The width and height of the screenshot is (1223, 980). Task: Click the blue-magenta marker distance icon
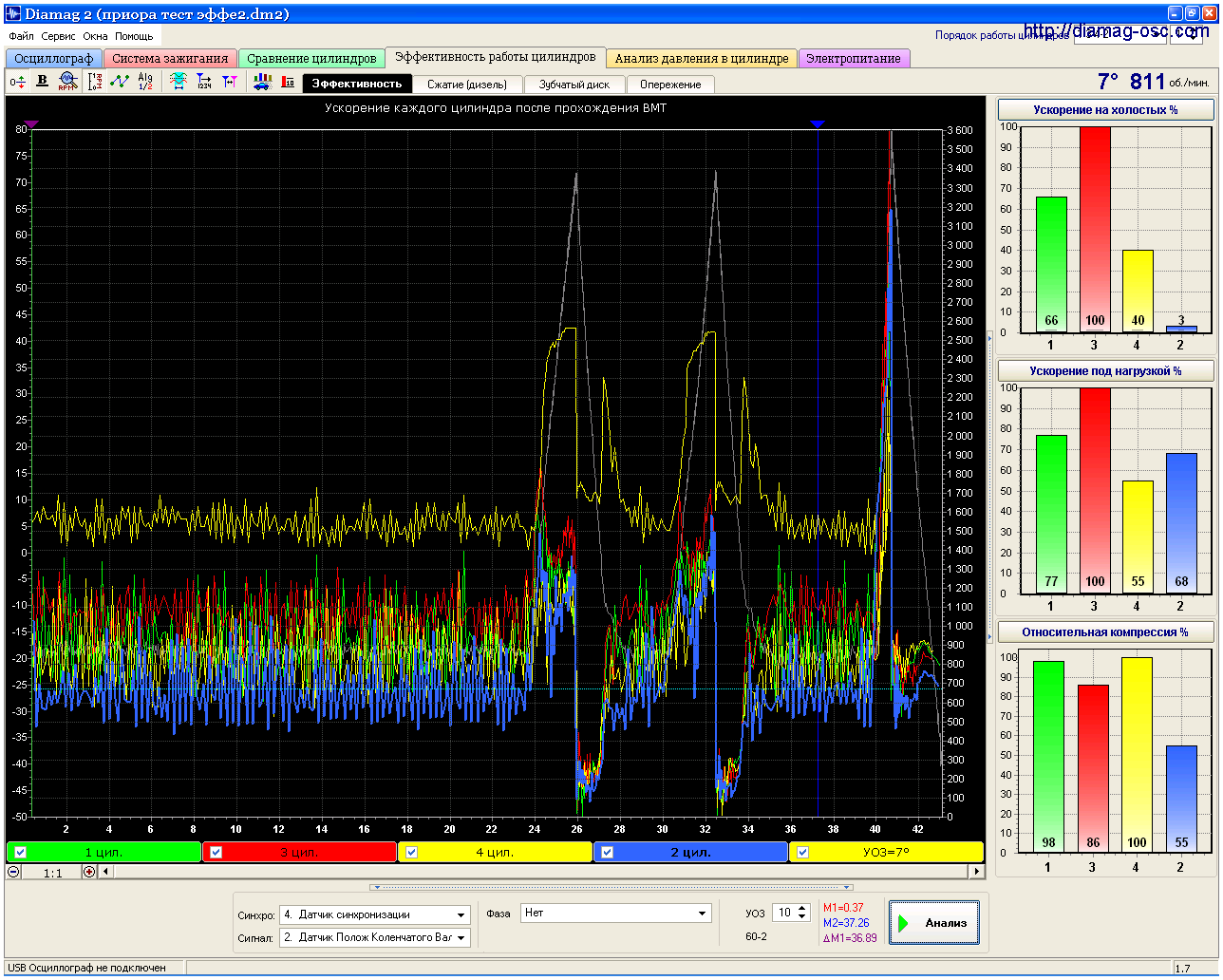pos(230,82)
